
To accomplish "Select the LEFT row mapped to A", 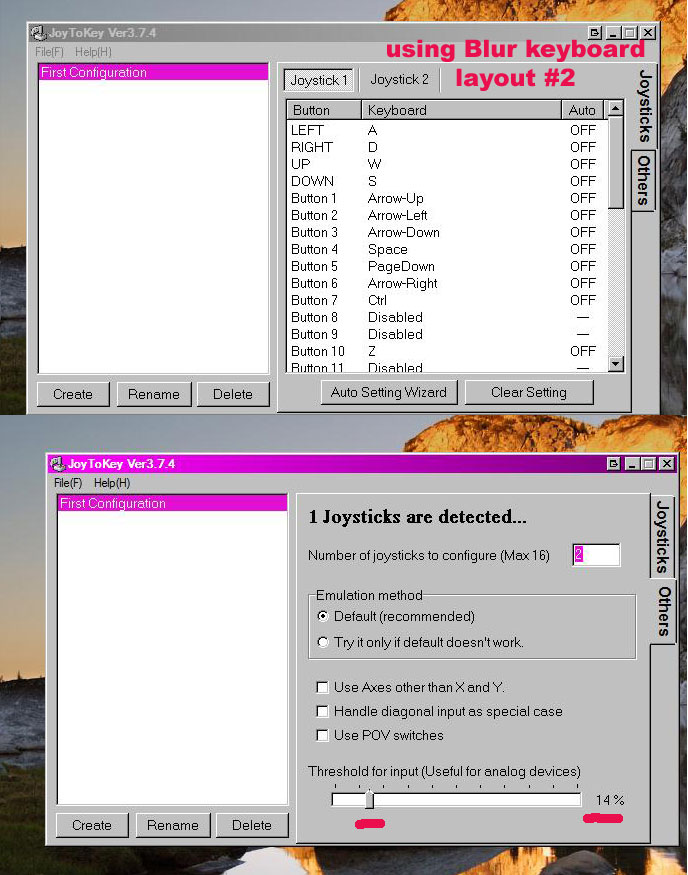I will point(446,130).
